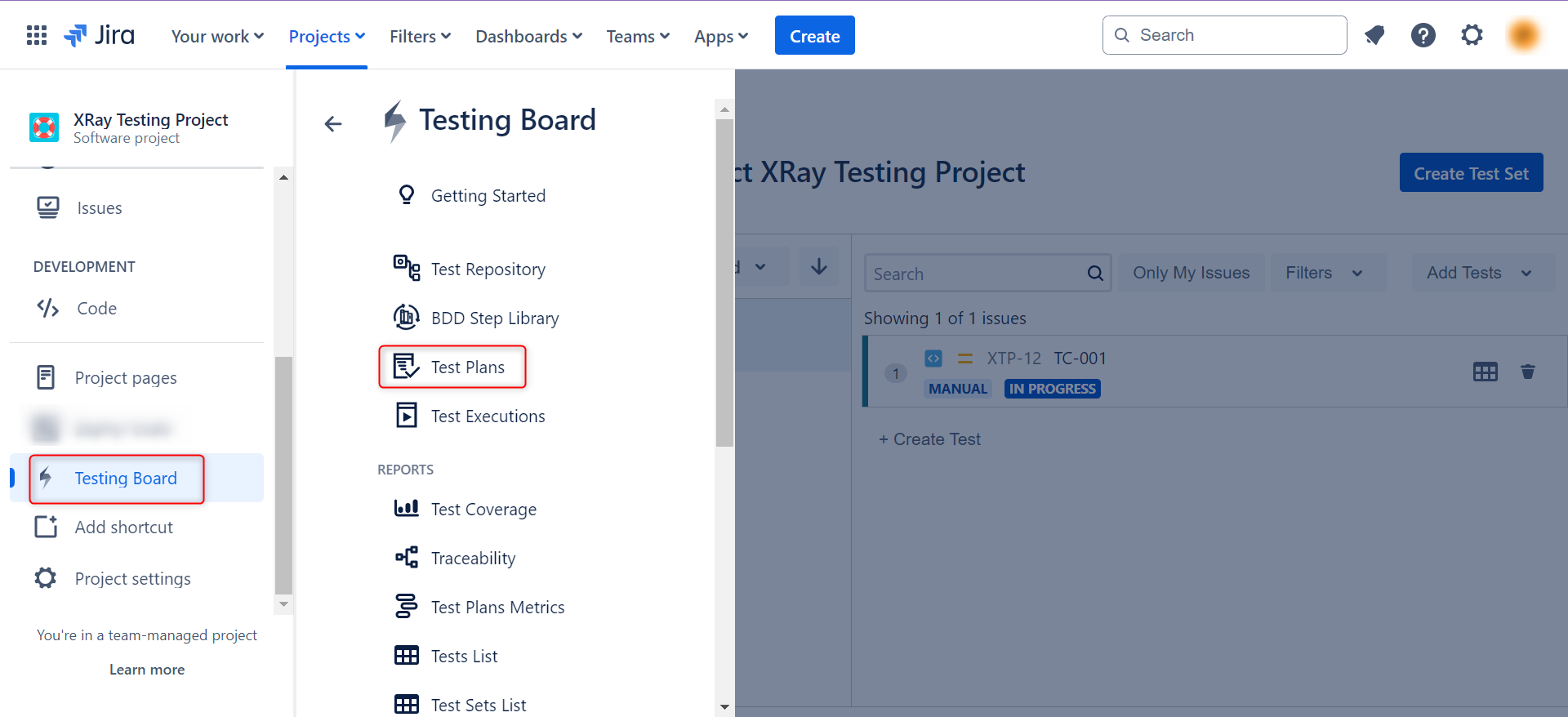Delete test XTP-12 with trash icon

tap(1527, 372)
